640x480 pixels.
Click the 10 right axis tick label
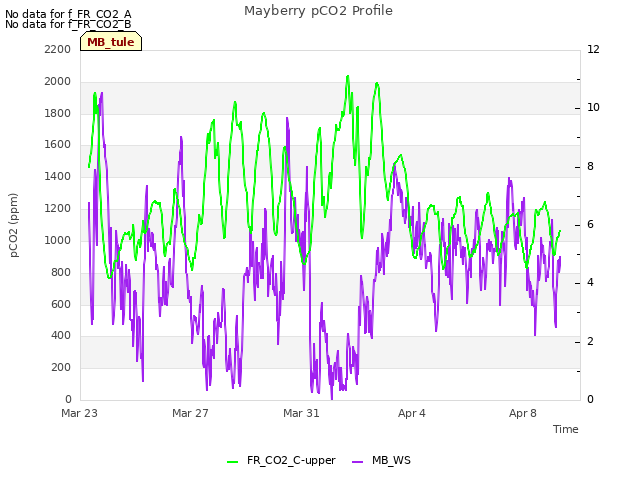(x=593, y=107)
